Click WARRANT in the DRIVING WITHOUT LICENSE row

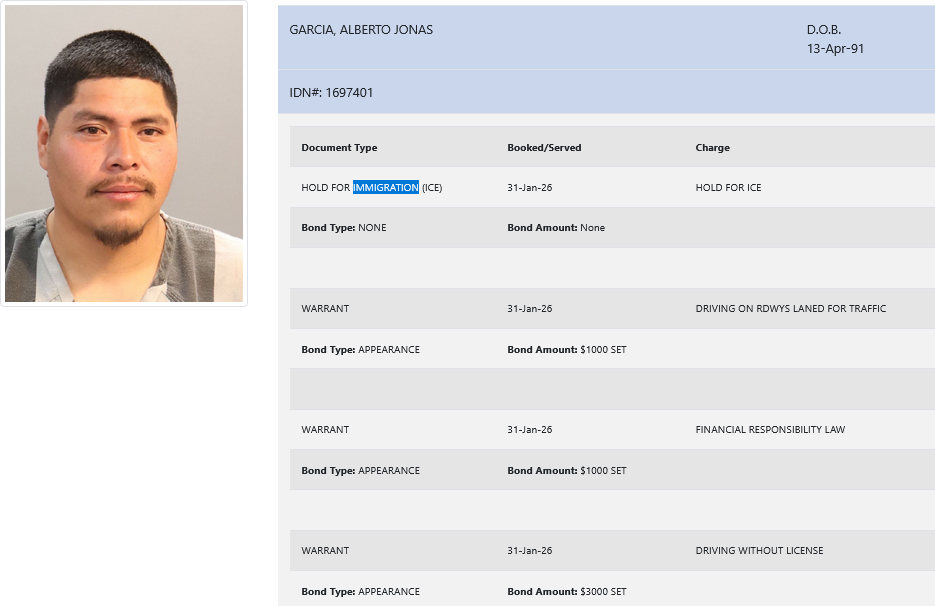pyautogui.click(x=325, y=551)
